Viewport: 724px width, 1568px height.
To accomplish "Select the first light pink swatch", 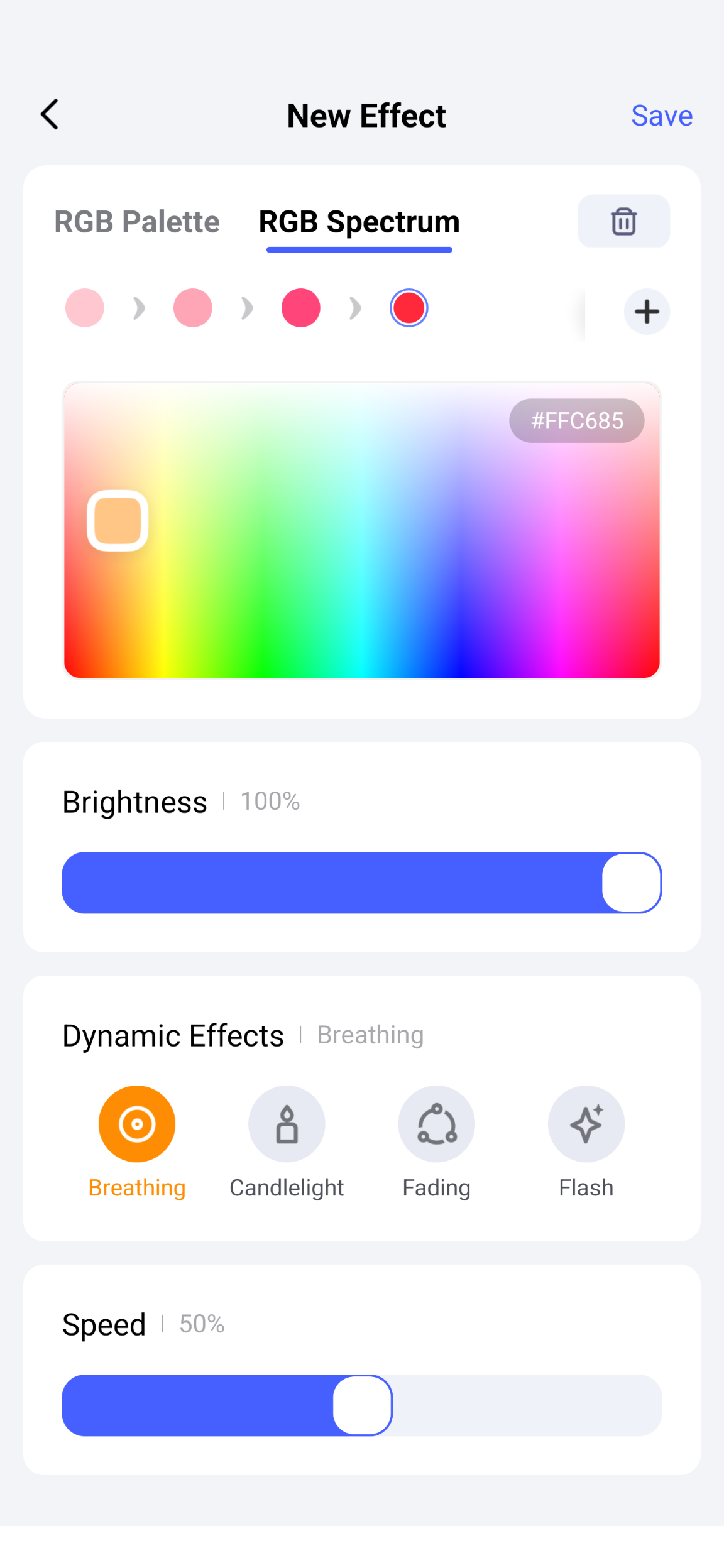I will pyautogui.click(x=85, y=308).
